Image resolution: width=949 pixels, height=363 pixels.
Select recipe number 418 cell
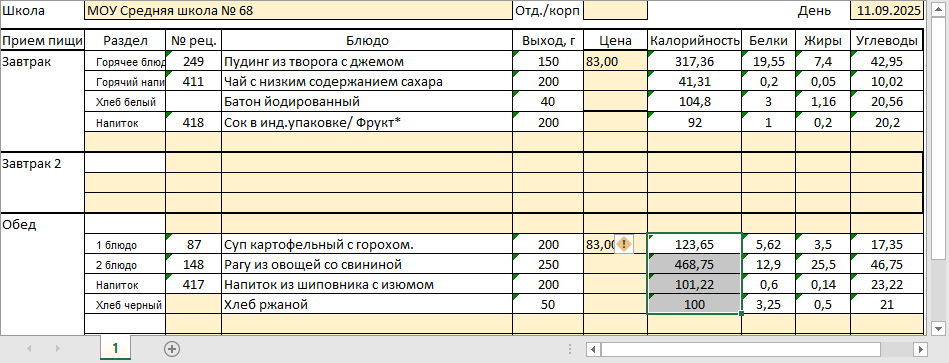pos(194,122)
